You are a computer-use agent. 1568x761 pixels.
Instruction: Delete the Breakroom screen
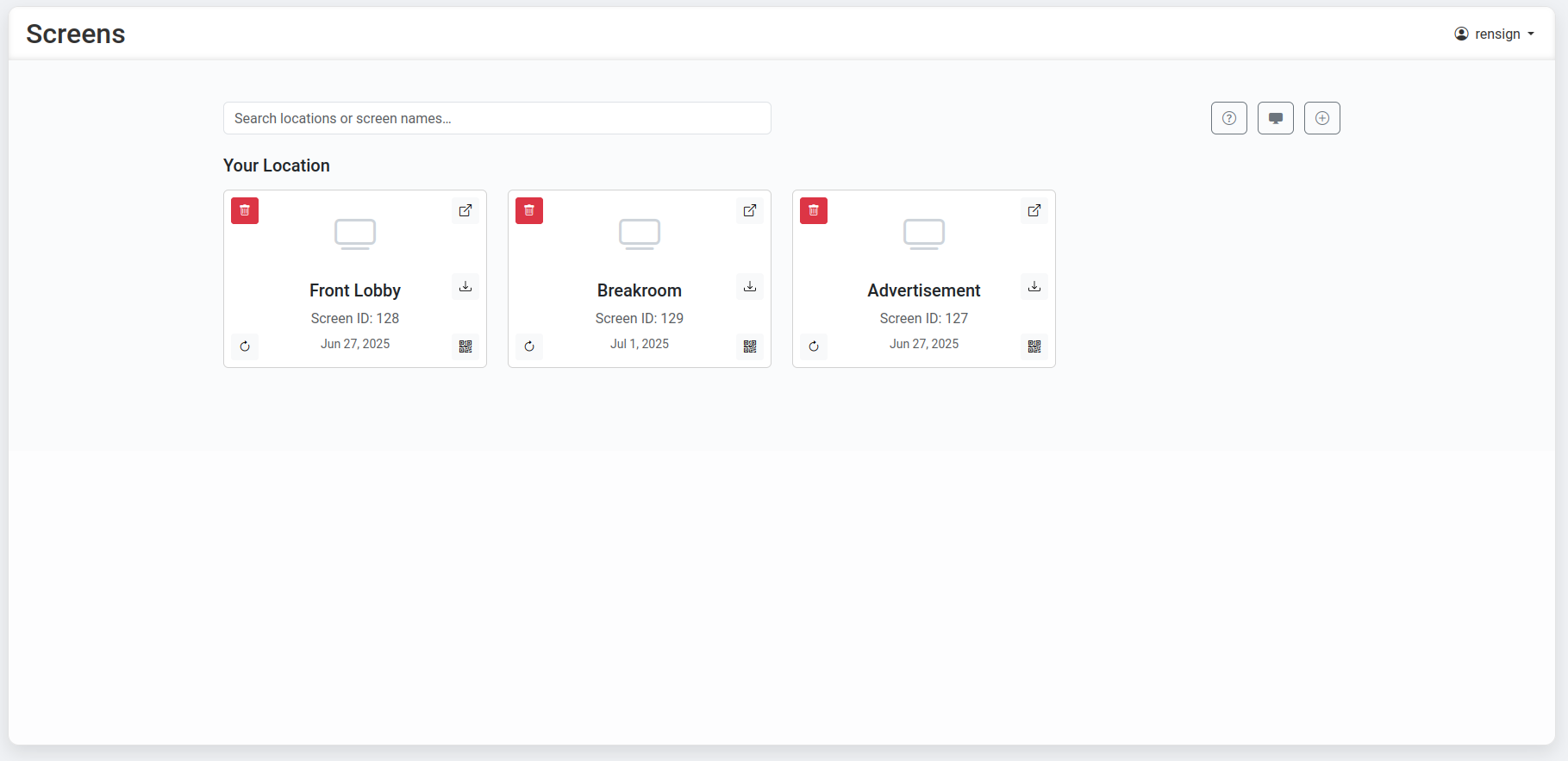tap(529, 210)
